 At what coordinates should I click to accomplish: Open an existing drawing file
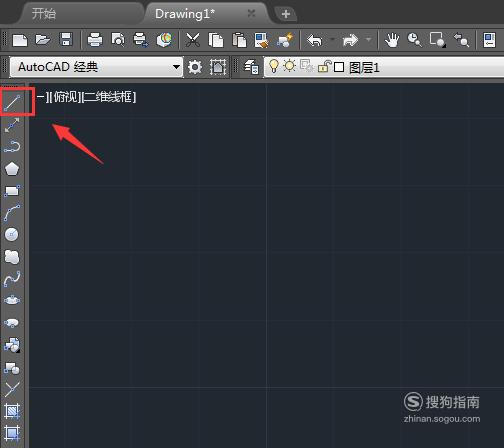[43, 40]
